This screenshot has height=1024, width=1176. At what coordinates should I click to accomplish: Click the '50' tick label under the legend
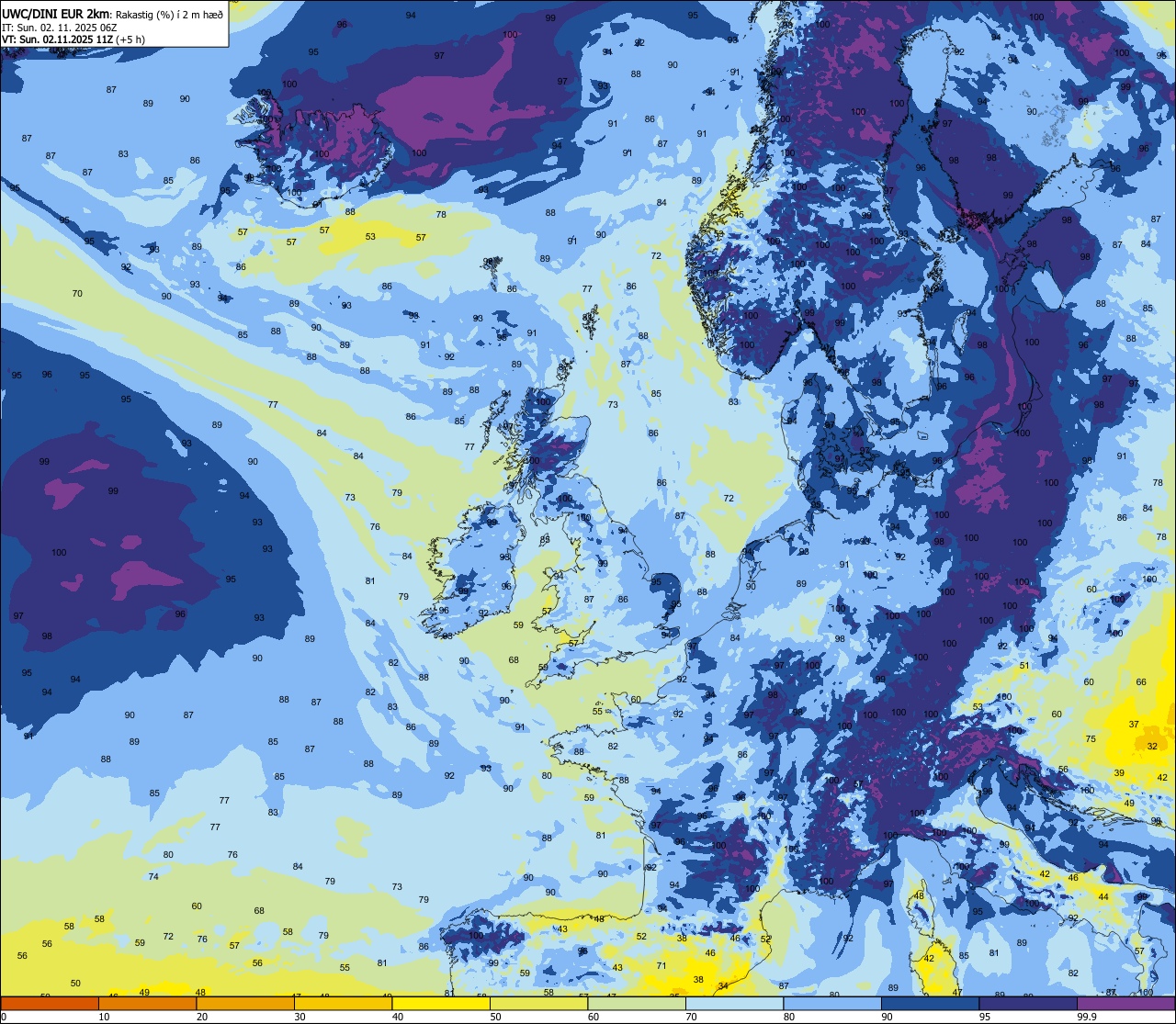pos(495,1017)
